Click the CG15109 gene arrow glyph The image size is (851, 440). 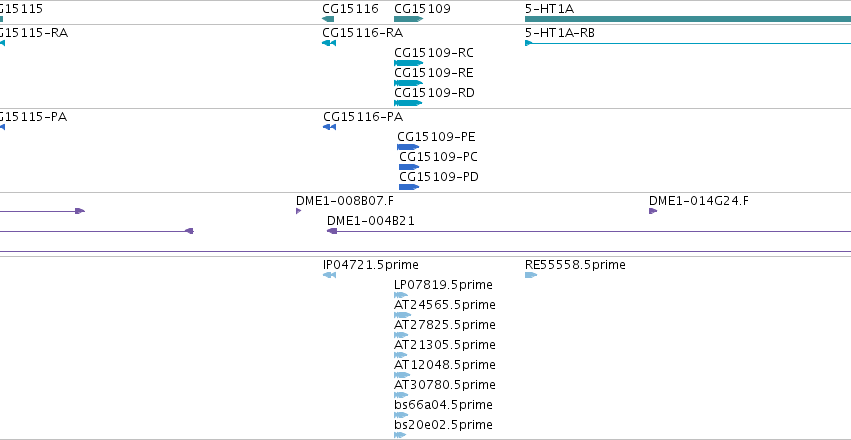pyautogui.click(x=409, y=20)
